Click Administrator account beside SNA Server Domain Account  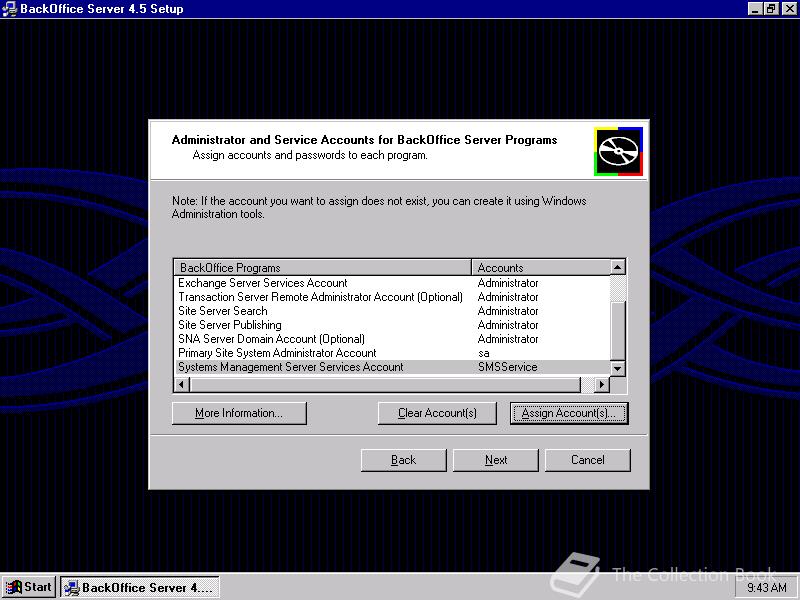point(508,339)
